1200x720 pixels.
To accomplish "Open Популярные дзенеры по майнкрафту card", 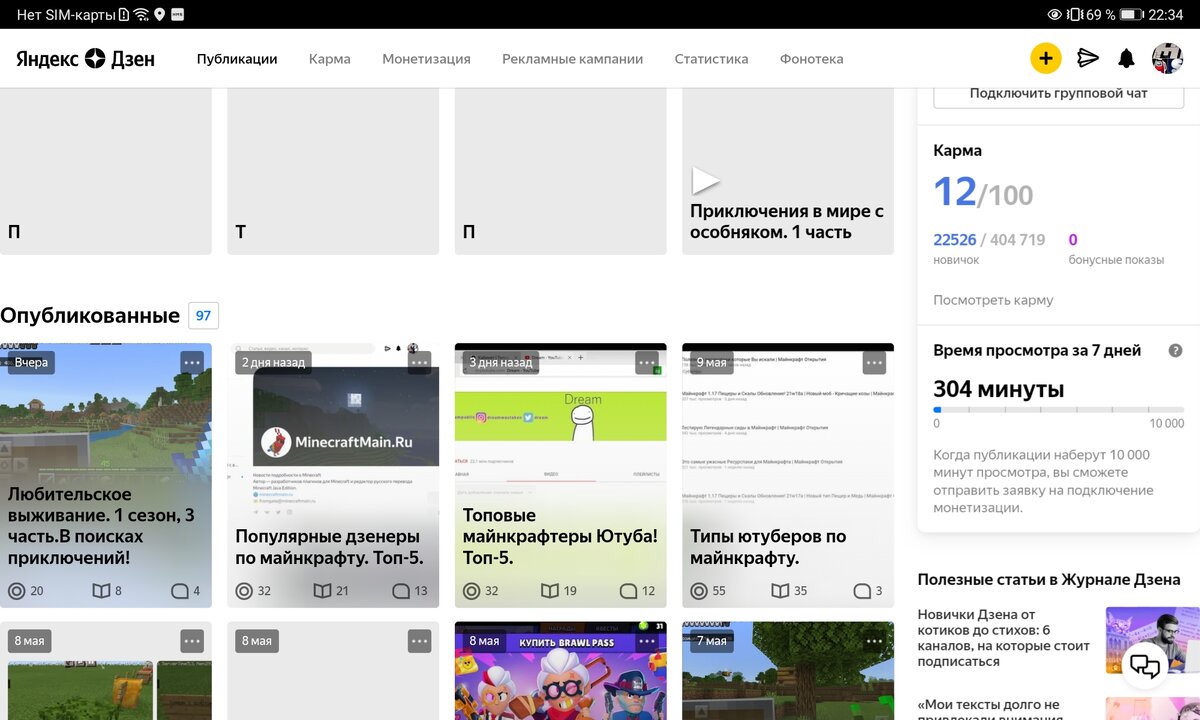I will click(x=333, y=475).
